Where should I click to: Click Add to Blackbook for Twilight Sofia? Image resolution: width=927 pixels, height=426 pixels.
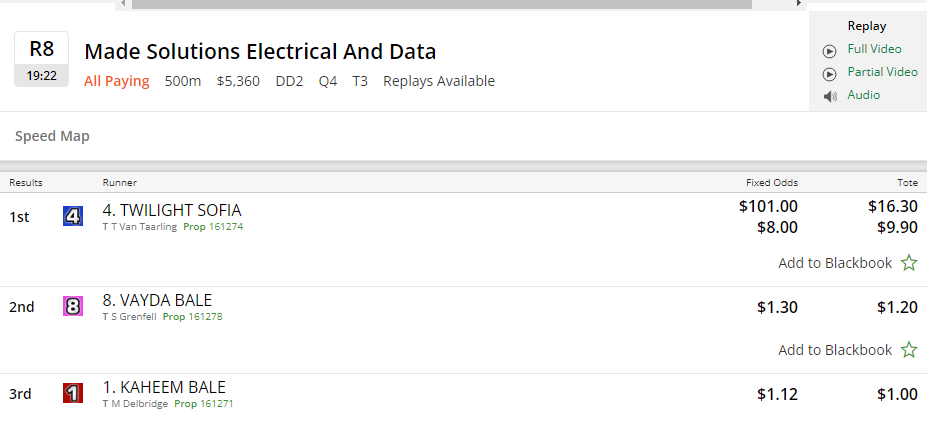[x=835, y=263]
